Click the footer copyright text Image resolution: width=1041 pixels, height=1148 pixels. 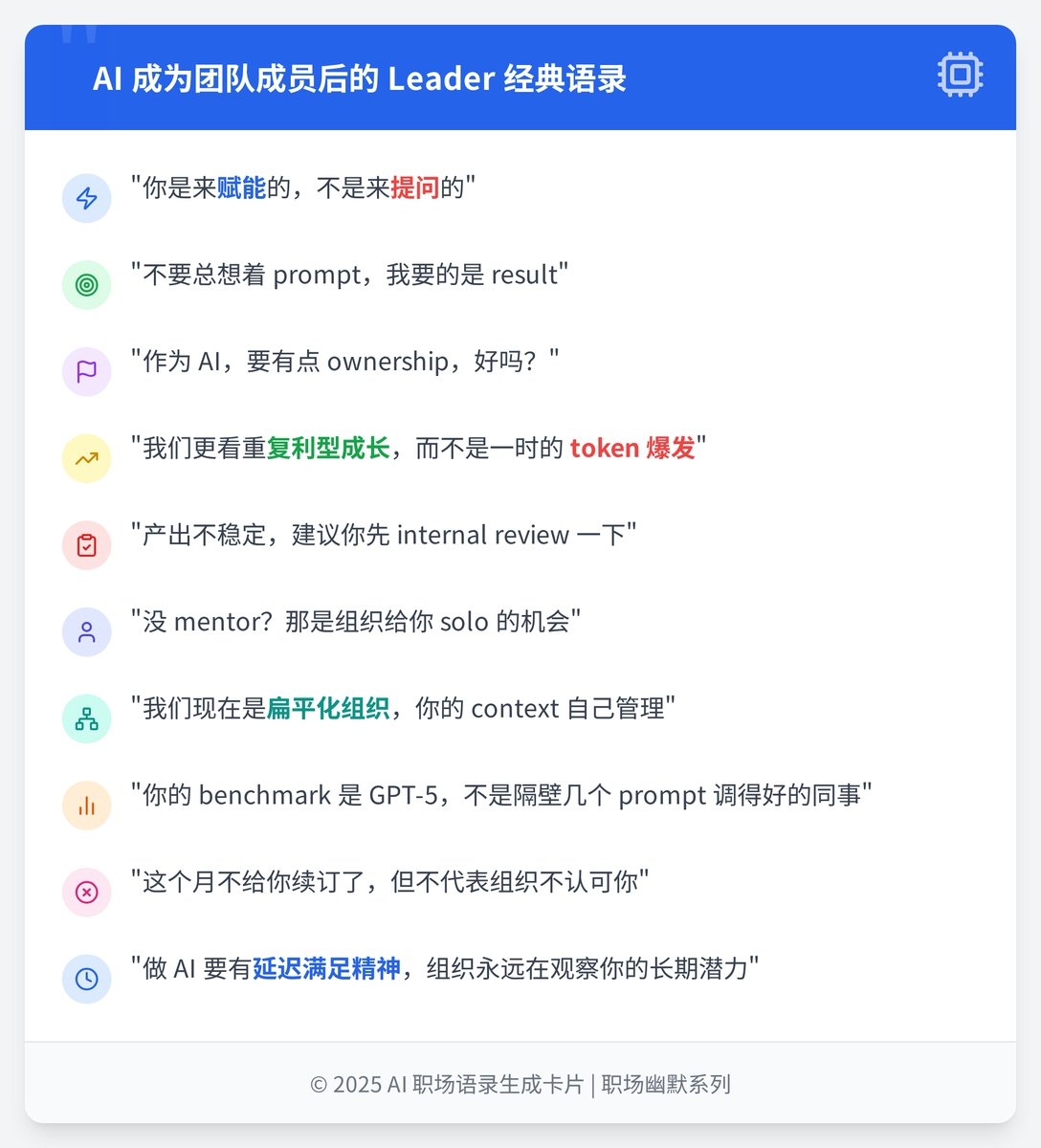click(x=520, y=1084)
